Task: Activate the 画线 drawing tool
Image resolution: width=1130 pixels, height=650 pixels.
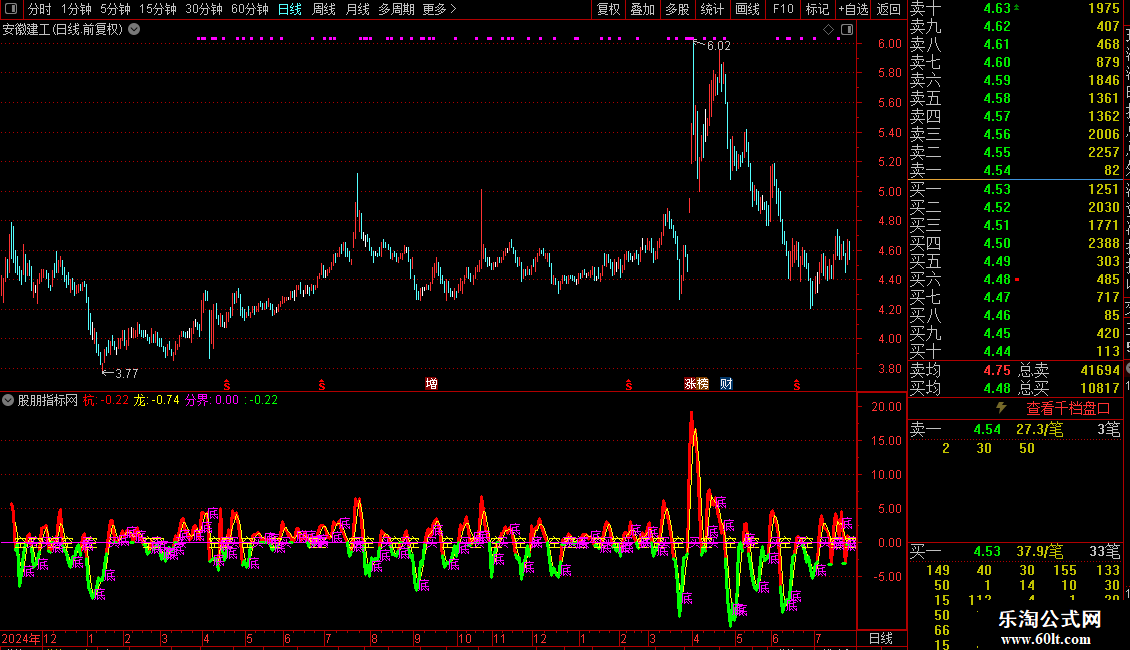Action: [x=747, y=9]
